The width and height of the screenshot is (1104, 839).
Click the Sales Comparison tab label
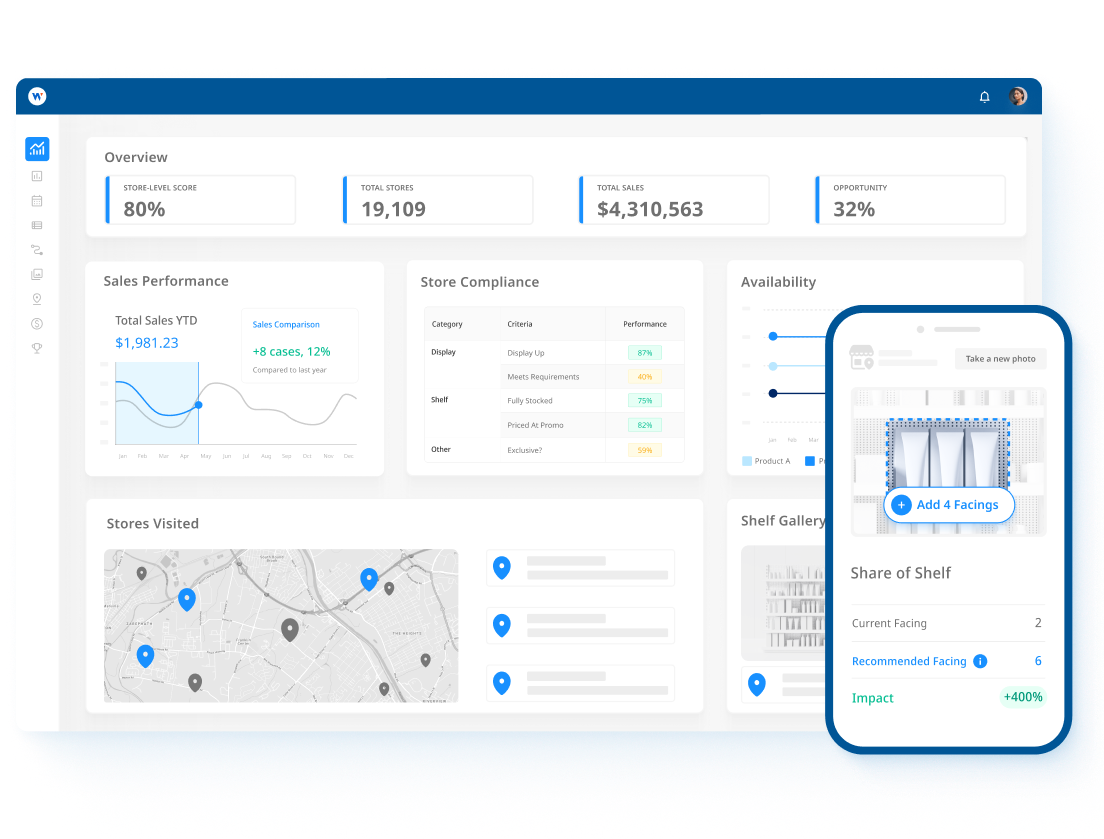(286, 325)
